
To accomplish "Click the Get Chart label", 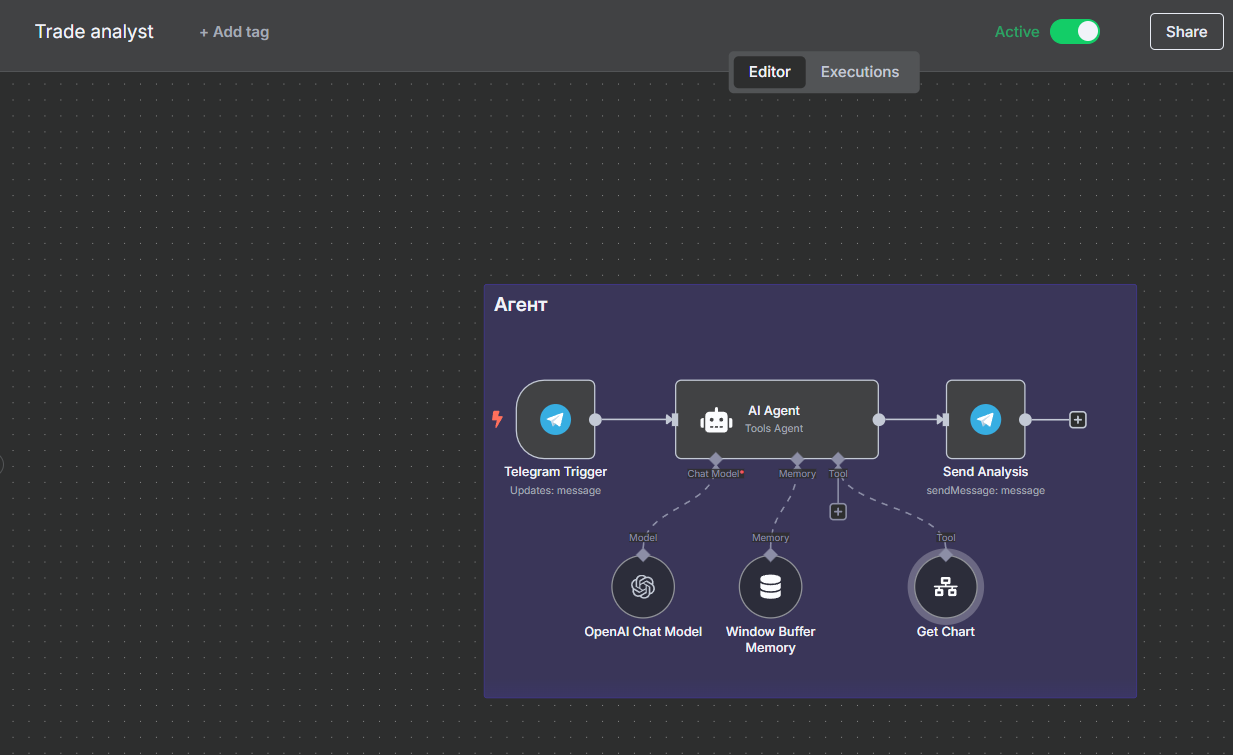I will tap(946, 632).
